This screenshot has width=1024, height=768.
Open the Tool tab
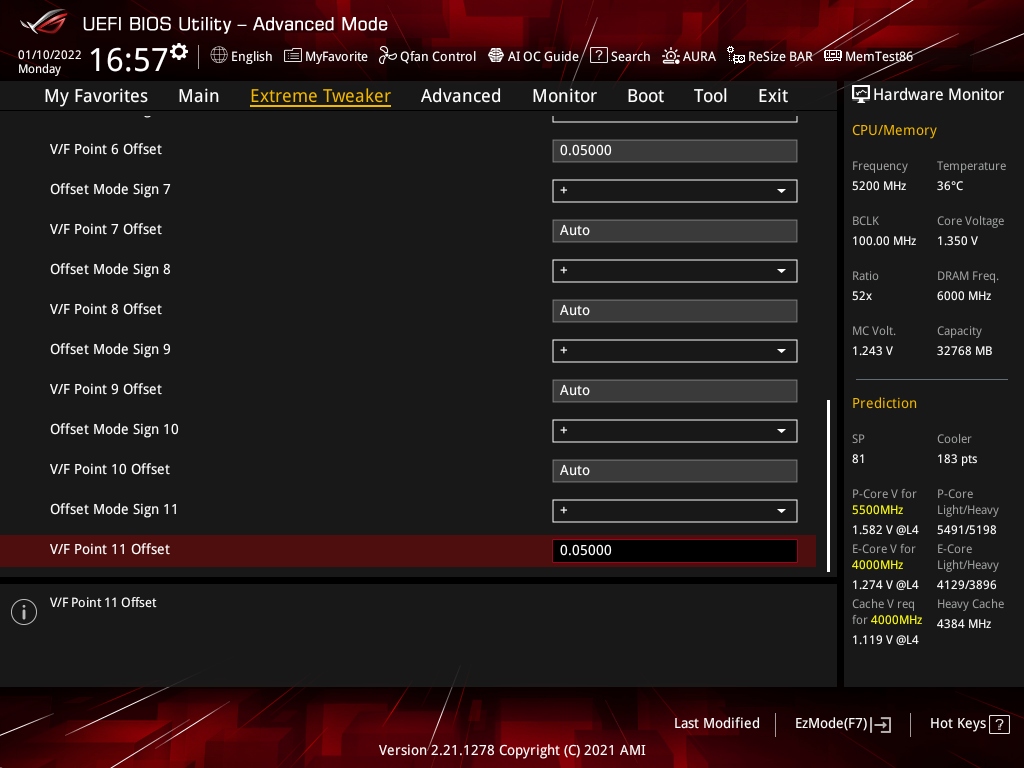[711, 96]
